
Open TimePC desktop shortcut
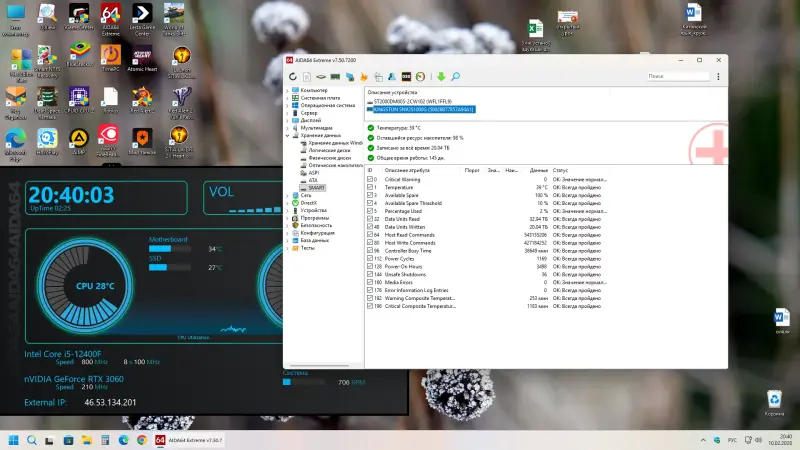[x=111, y=58]
